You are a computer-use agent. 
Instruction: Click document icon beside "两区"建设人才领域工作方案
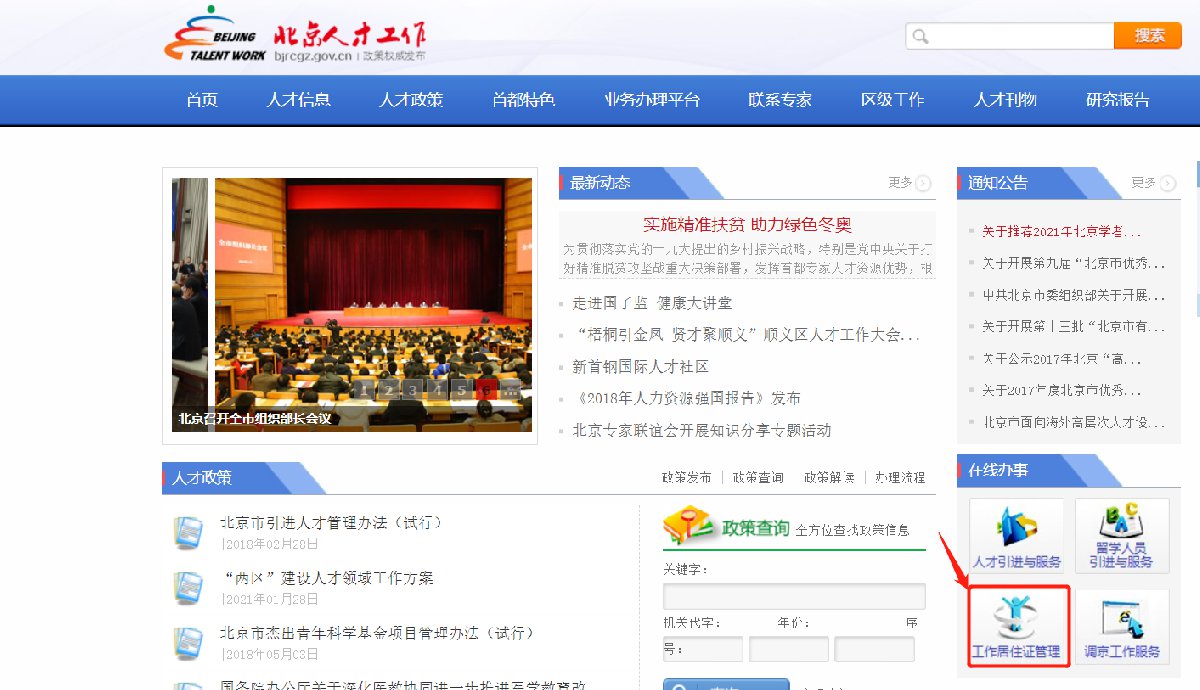pyautogui.click(x=186, y=588)
